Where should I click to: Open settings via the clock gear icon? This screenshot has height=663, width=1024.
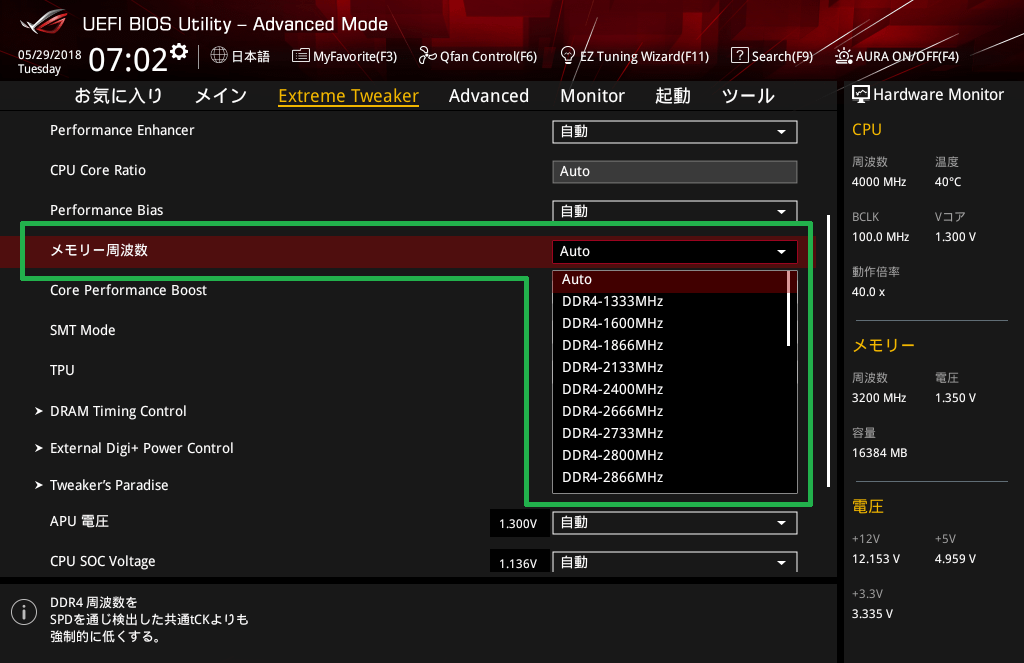pos(179,52)
